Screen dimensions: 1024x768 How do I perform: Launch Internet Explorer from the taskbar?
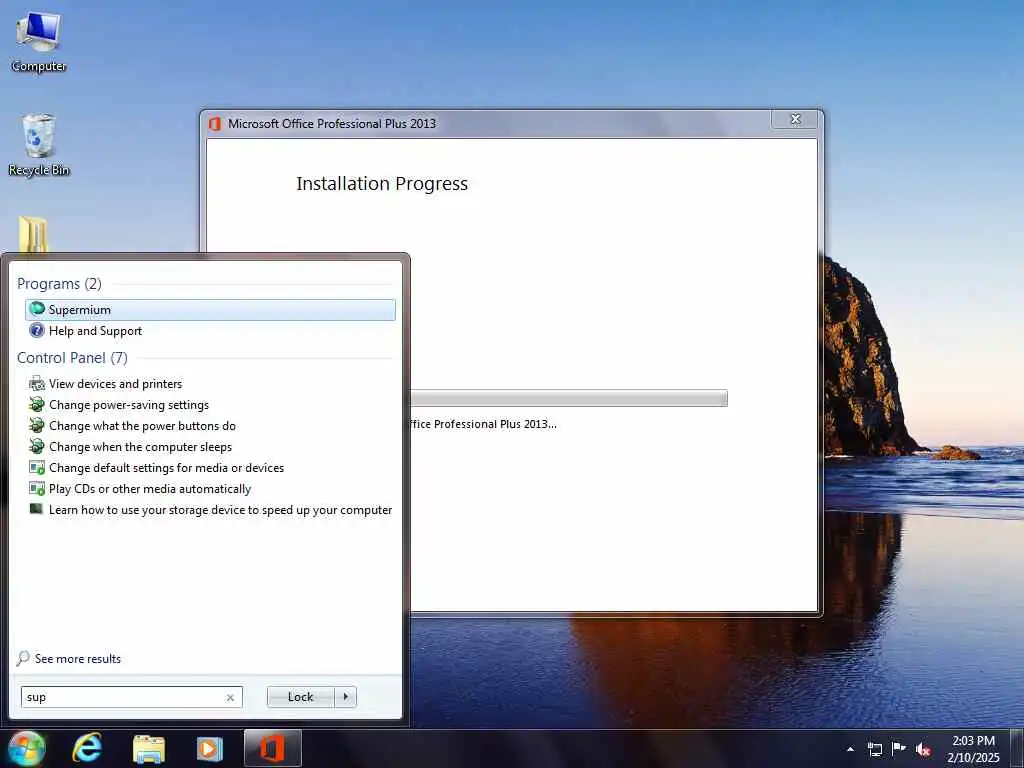(87, 748)
